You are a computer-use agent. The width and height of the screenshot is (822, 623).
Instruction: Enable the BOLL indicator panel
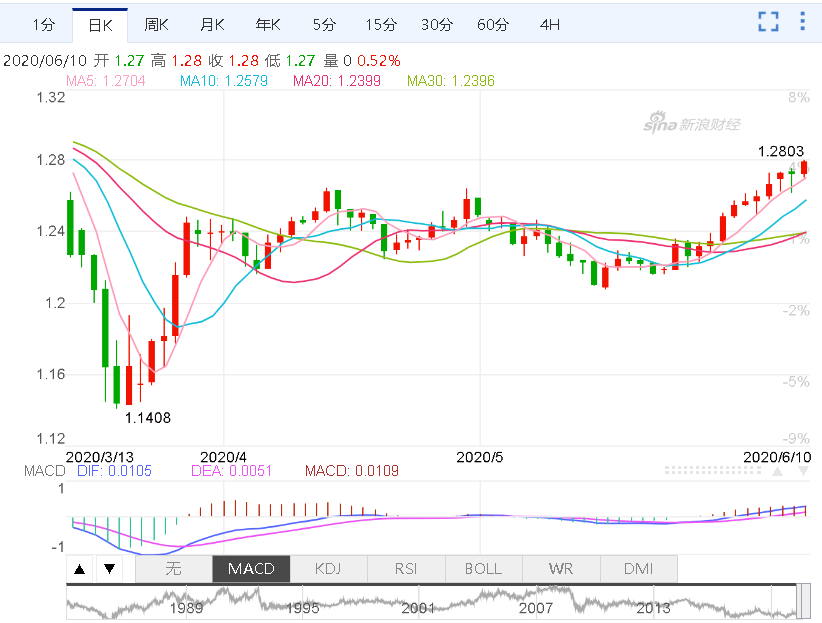[x=483, y=569]
